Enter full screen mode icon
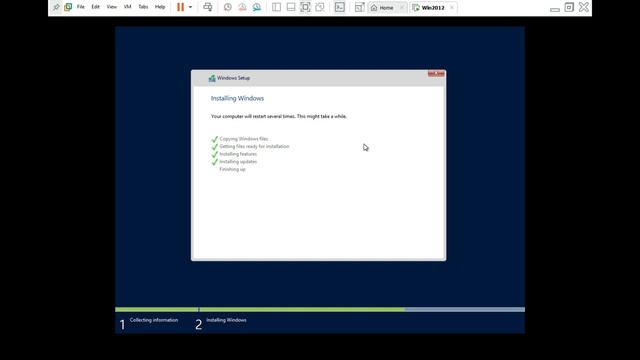640x360 pixels. point(305,7)
